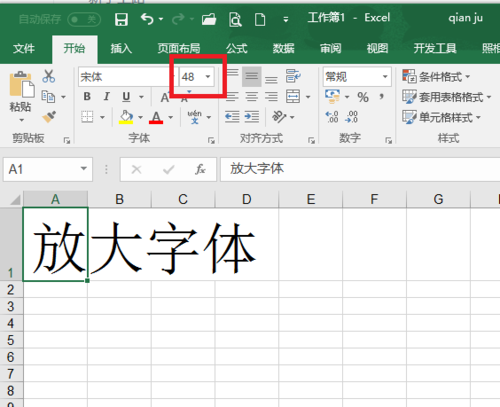
Task: Increase decimal places
Action: [x=332, y=117]
